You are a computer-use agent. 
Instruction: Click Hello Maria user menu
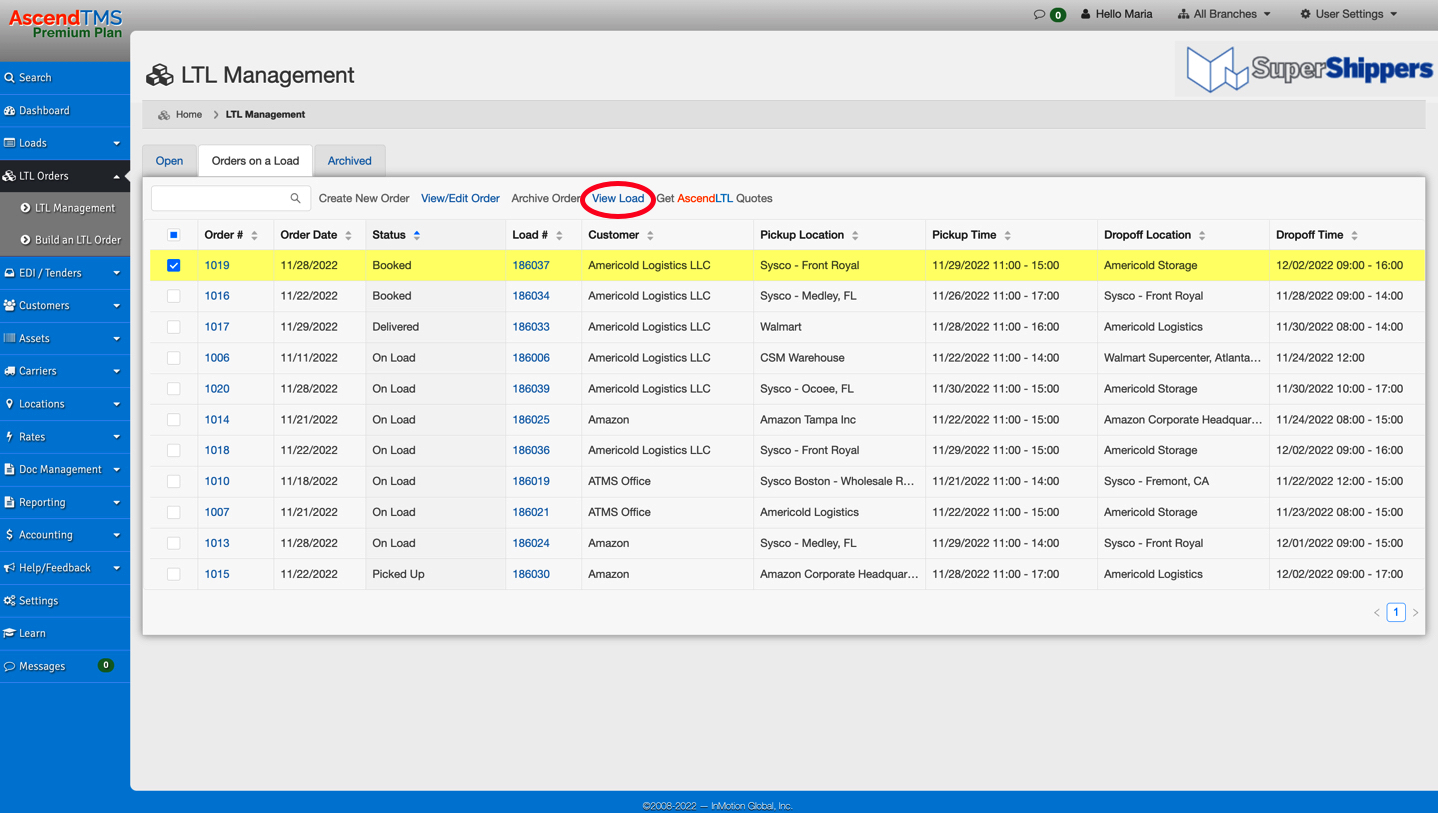(1116, 14)
